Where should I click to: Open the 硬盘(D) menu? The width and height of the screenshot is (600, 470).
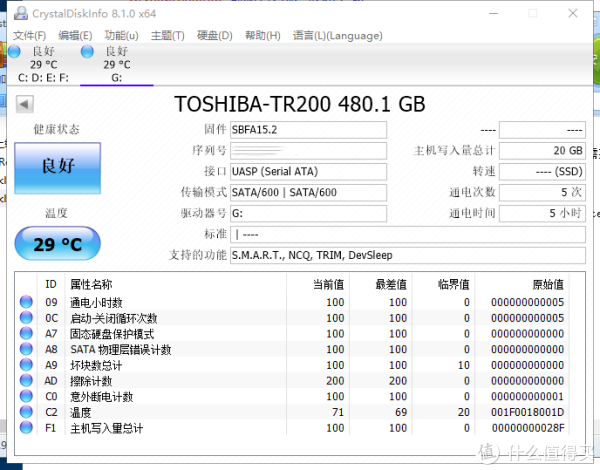pyautogui.click(x=215, y=36)
